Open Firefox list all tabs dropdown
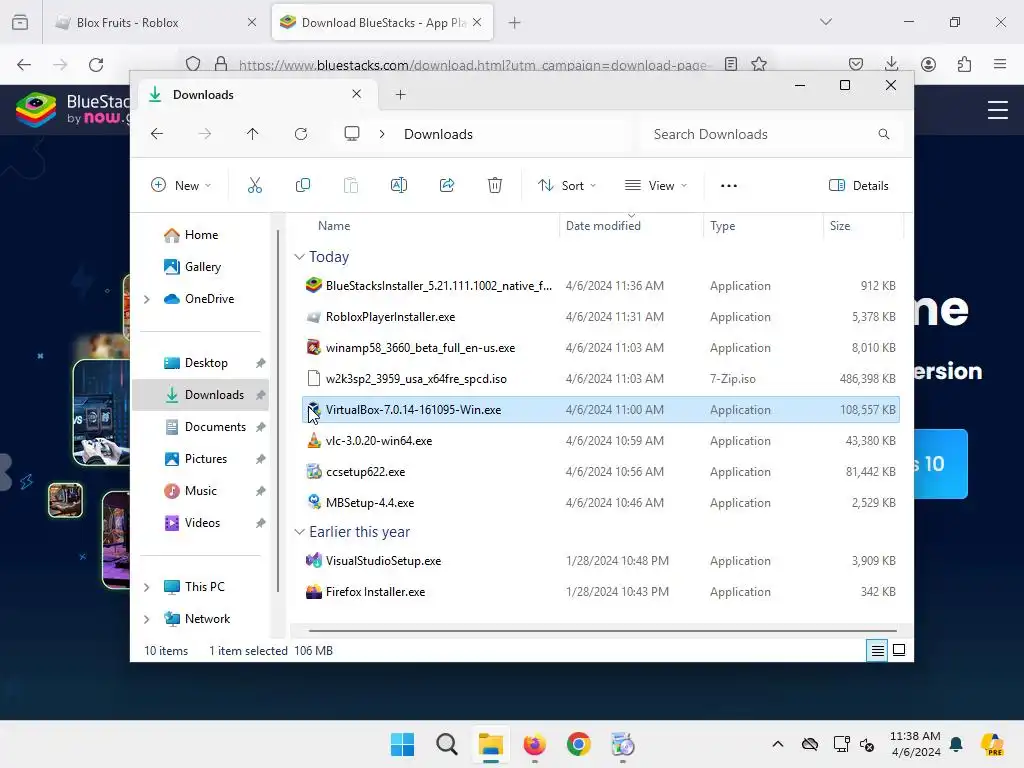Viewport: 1024px width, 768px height. tap(825, 22)
